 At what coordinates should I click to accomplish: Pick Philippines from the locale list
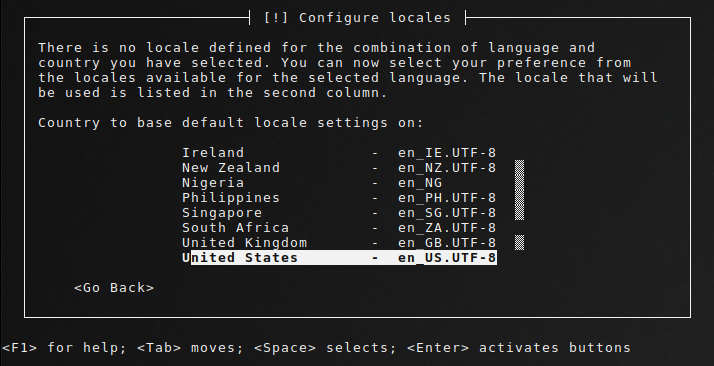click(x=339, y=198)
